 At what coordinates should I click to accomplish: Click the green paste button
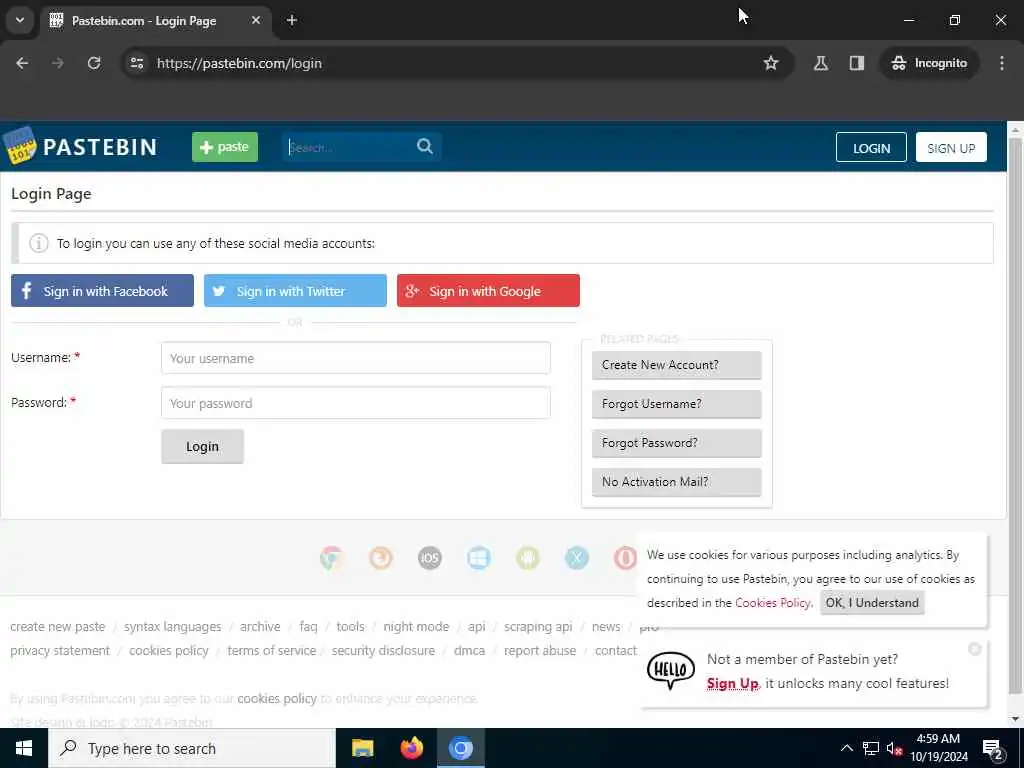[x=225, y=147]
